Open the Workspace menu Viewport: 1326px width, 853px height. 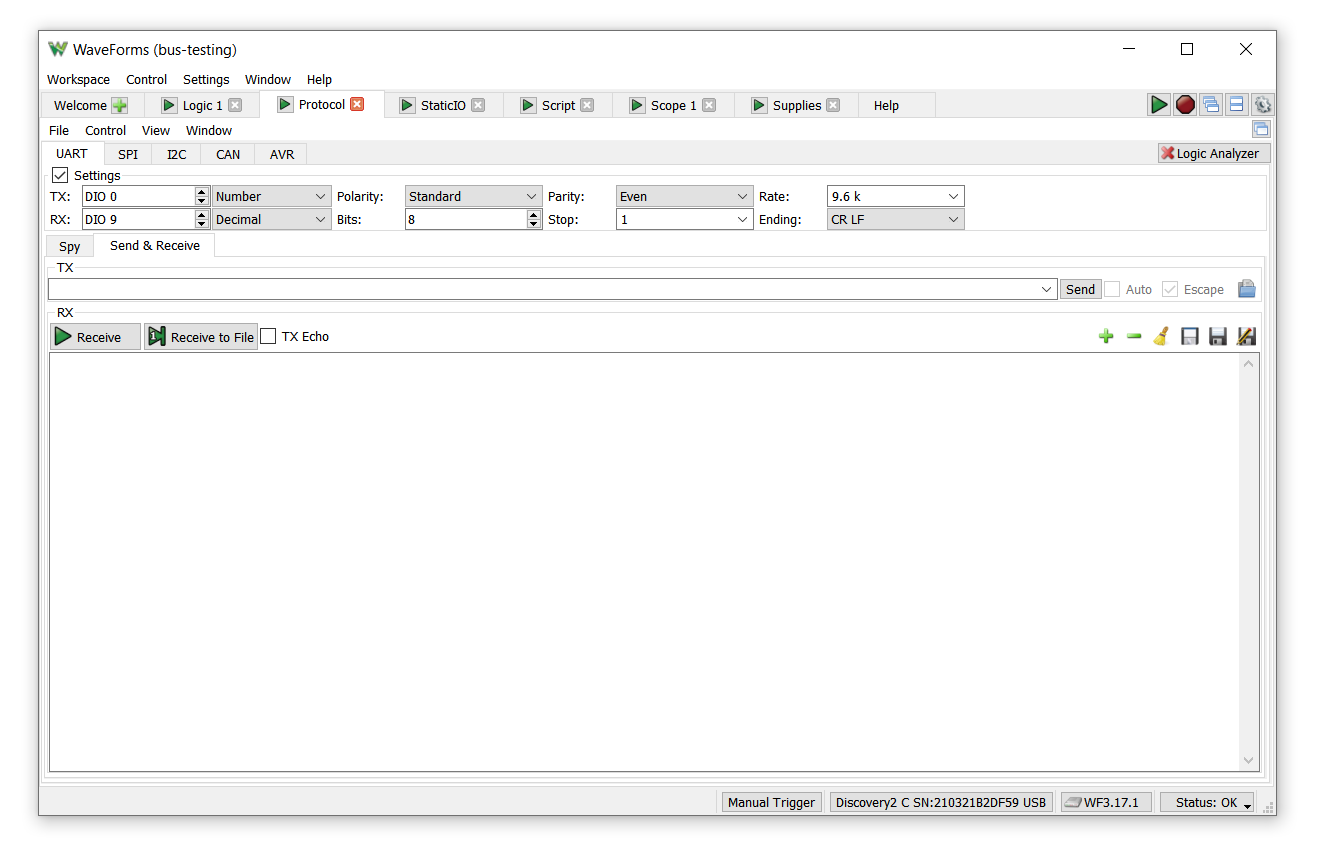tap(78, 80)
